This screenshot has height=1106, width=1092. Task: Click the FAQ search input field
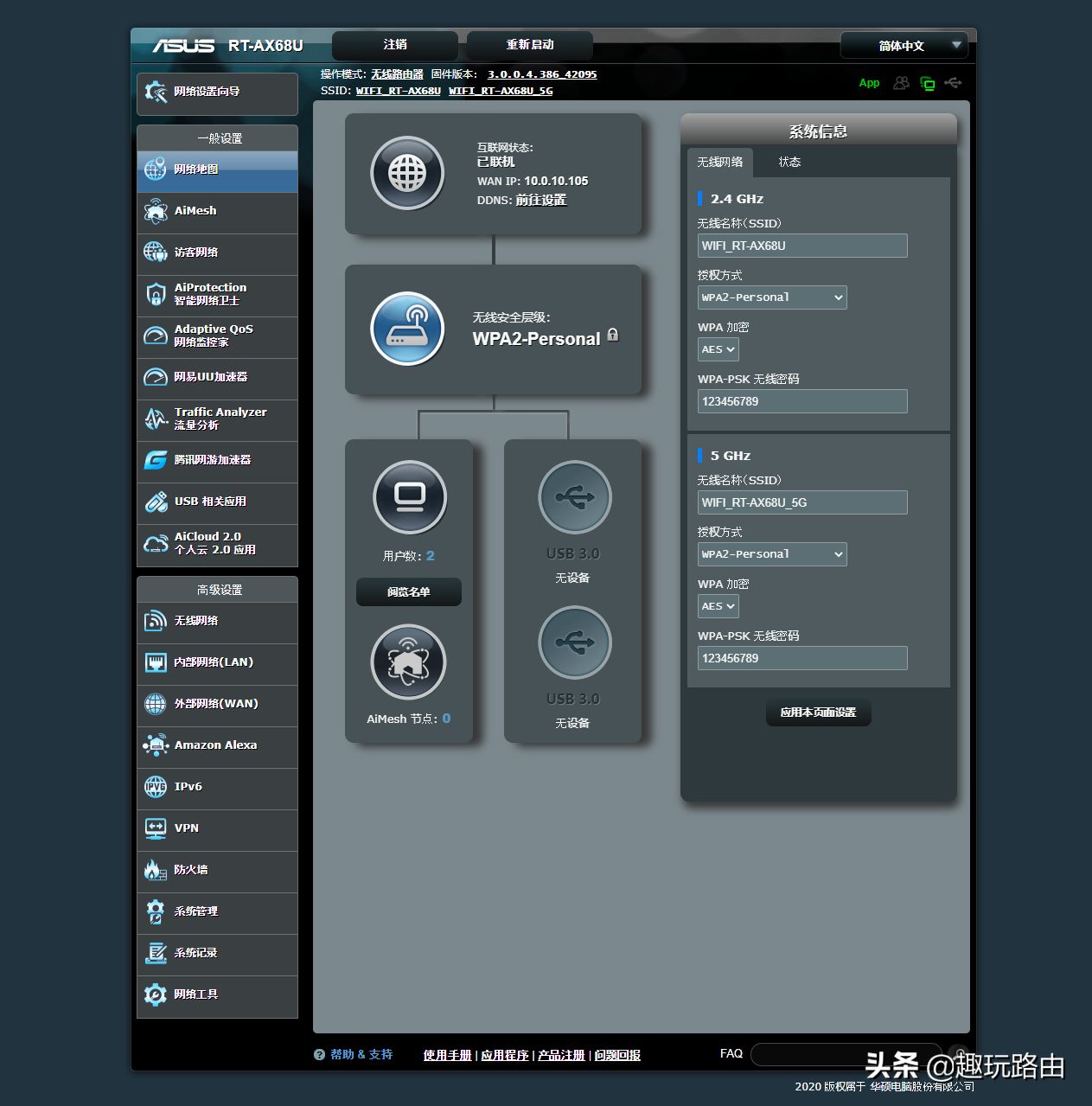coord(847,1054)
